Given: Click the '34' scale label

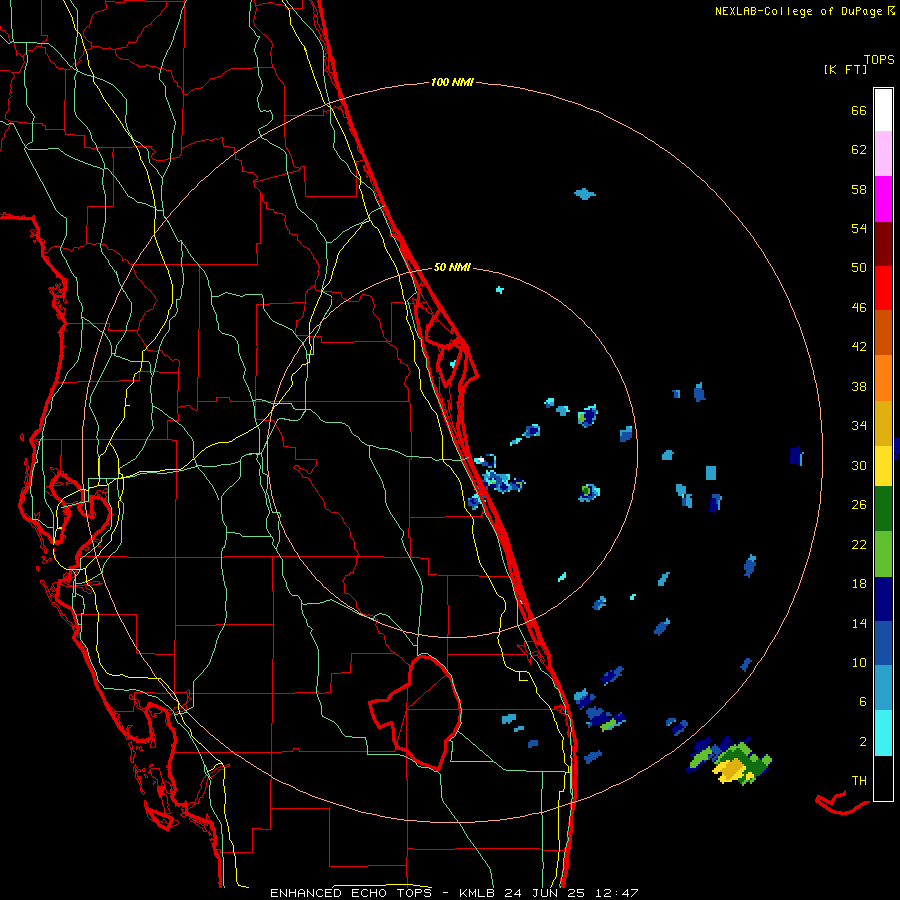Looking at the screenshot, I should pyautogui.click(x=859, y=426).
